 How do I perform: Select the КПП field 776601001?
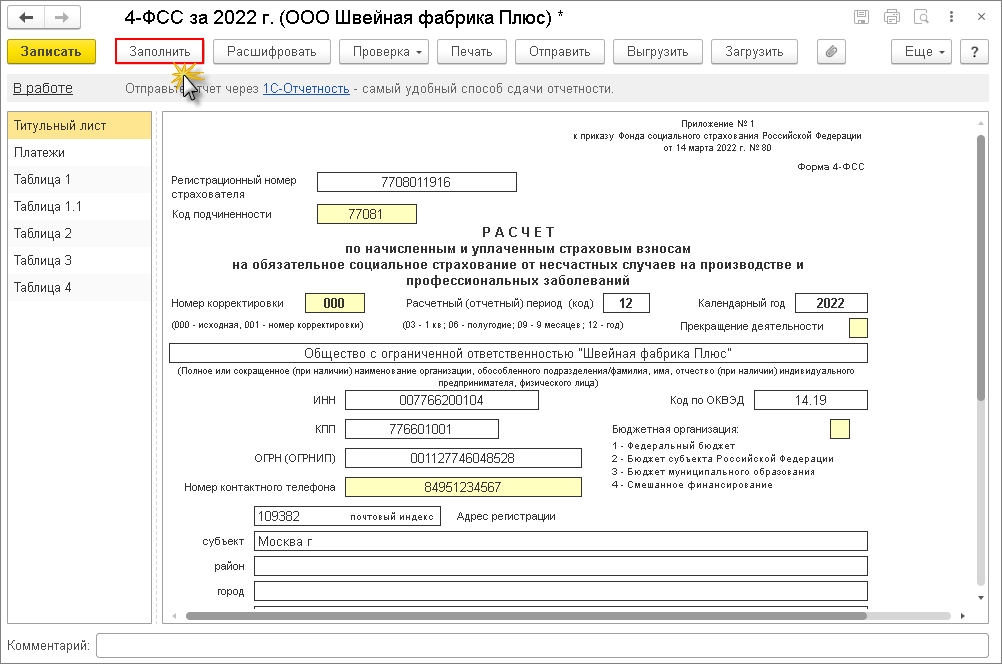pos(422,429)
